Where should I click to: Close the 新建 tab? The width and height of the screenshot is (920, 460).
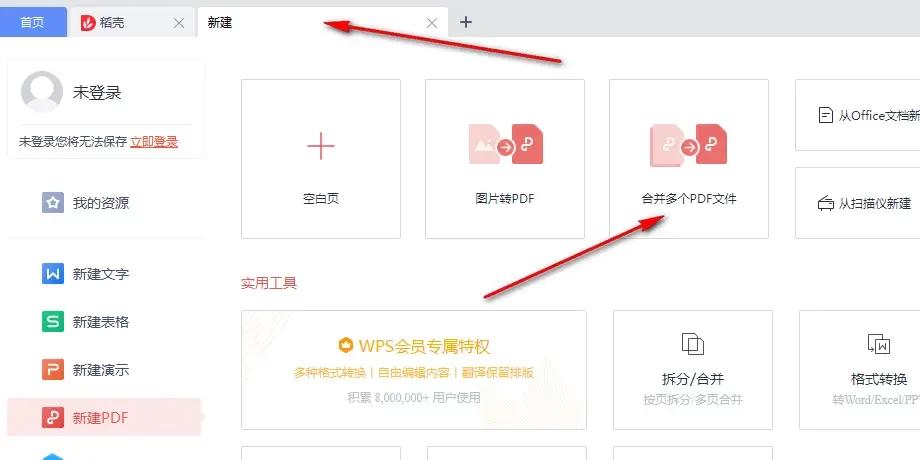[x=432, y=23]
